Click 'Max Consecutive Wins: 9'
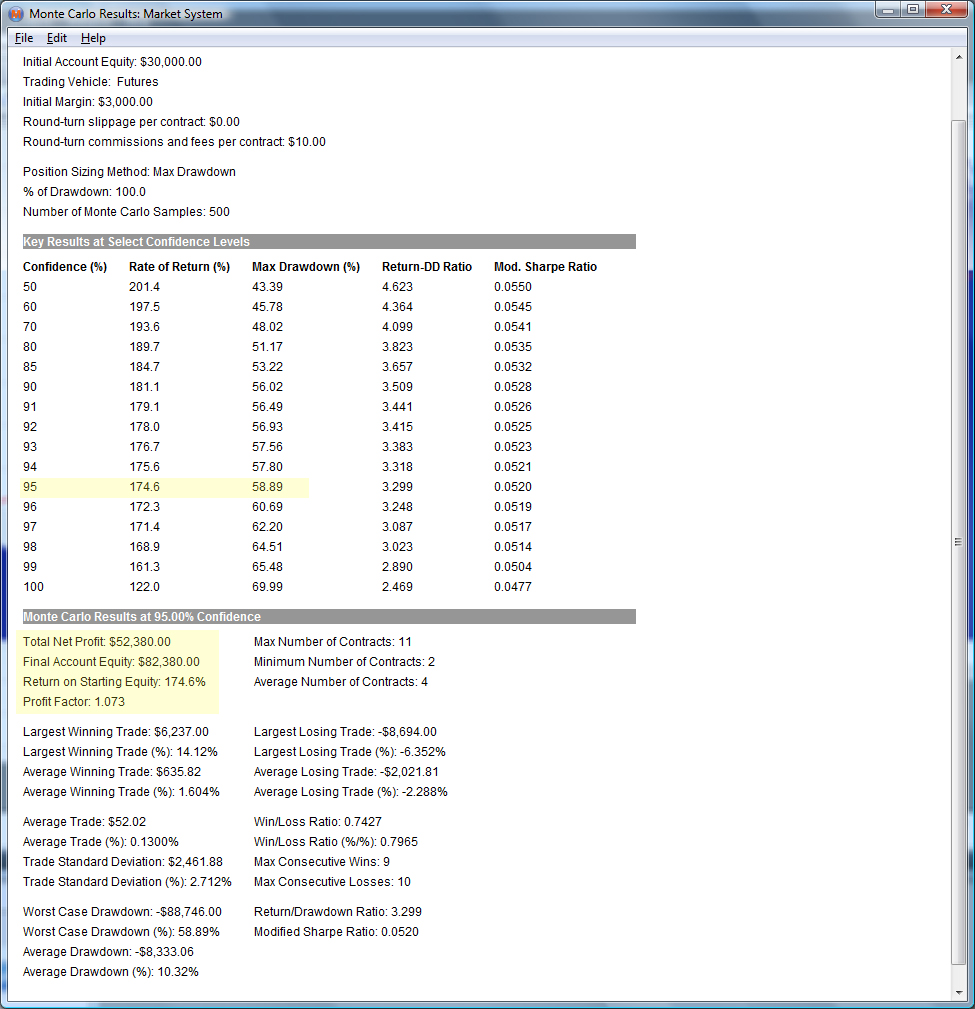This screenshot has height=1009, width=975. click(322, 862)
